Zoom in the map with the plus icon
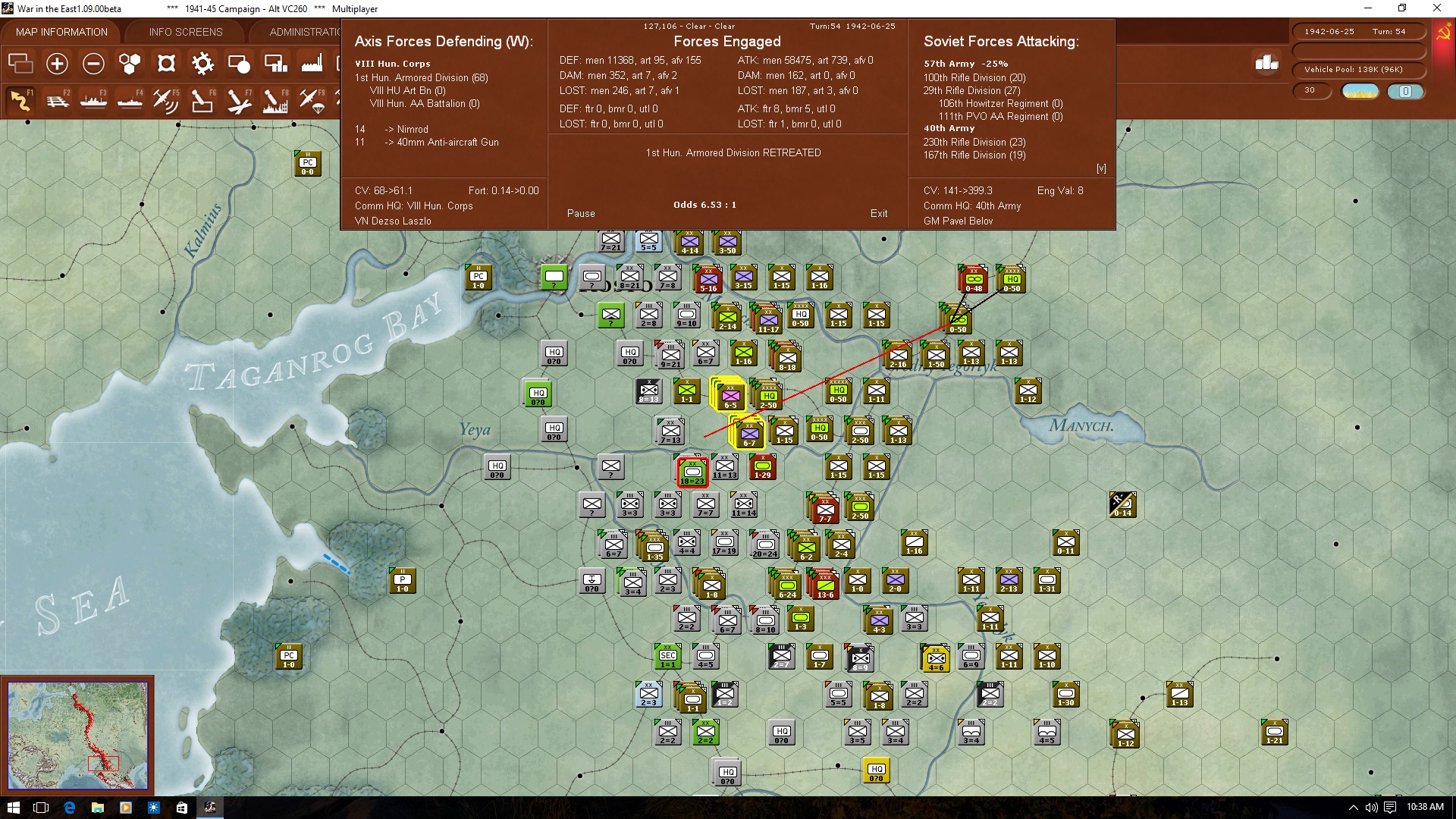This screenshot has width=1456, height=819. pos(57,64)
